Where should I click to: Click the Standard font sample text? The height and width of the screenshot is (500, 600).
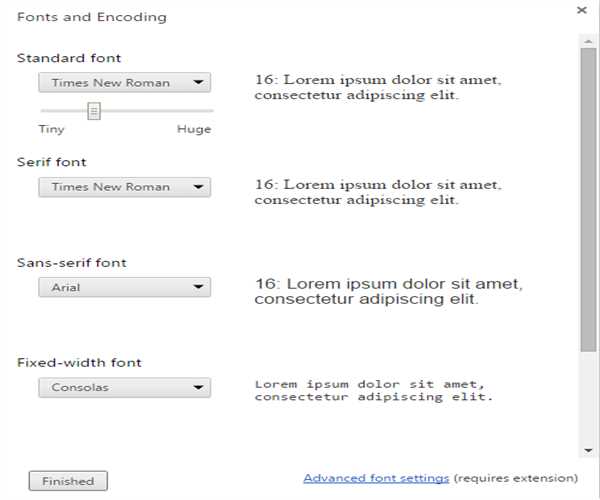tap(377, 88)
